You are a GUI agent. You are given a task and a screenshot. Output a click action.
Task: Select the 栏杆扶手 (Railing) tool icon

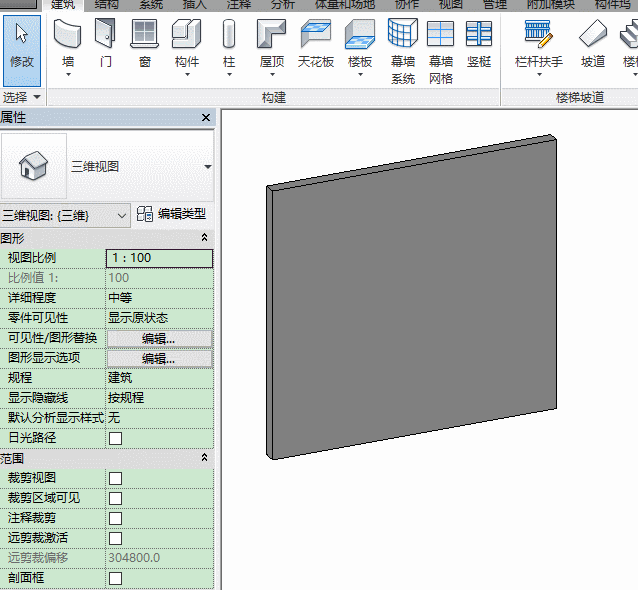[x=539, y=34]
